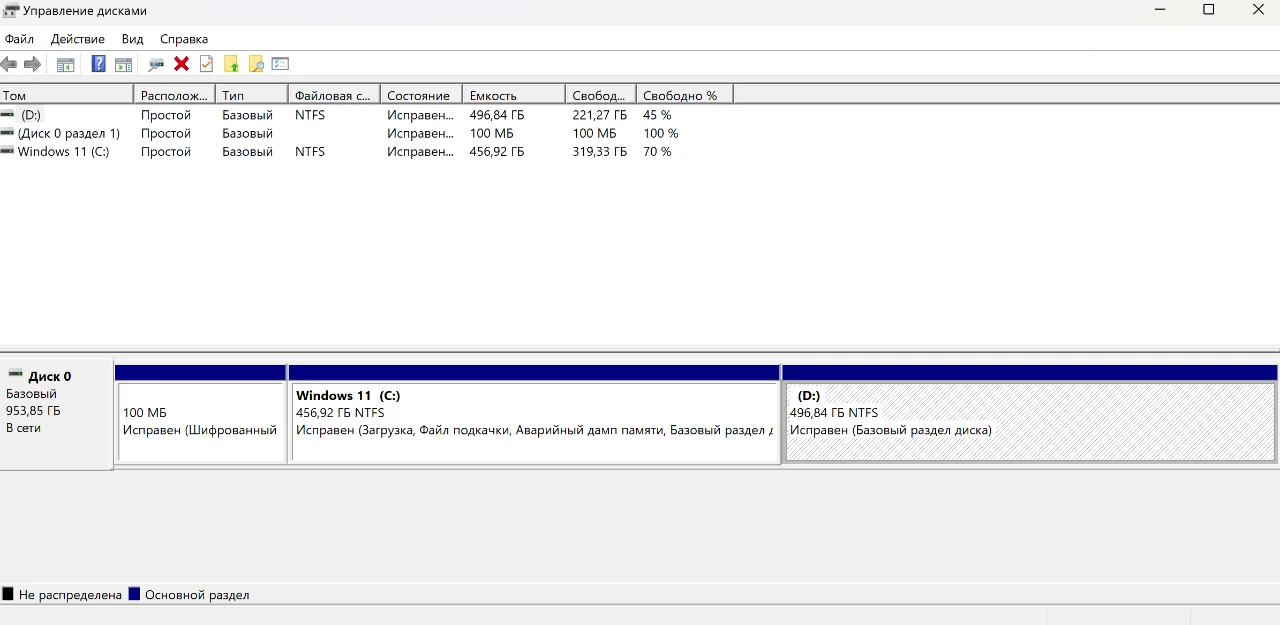1280x625 pixels.
Task: Click the 456,92 ГБ capacity cell
Action: [x=497, y=152]
